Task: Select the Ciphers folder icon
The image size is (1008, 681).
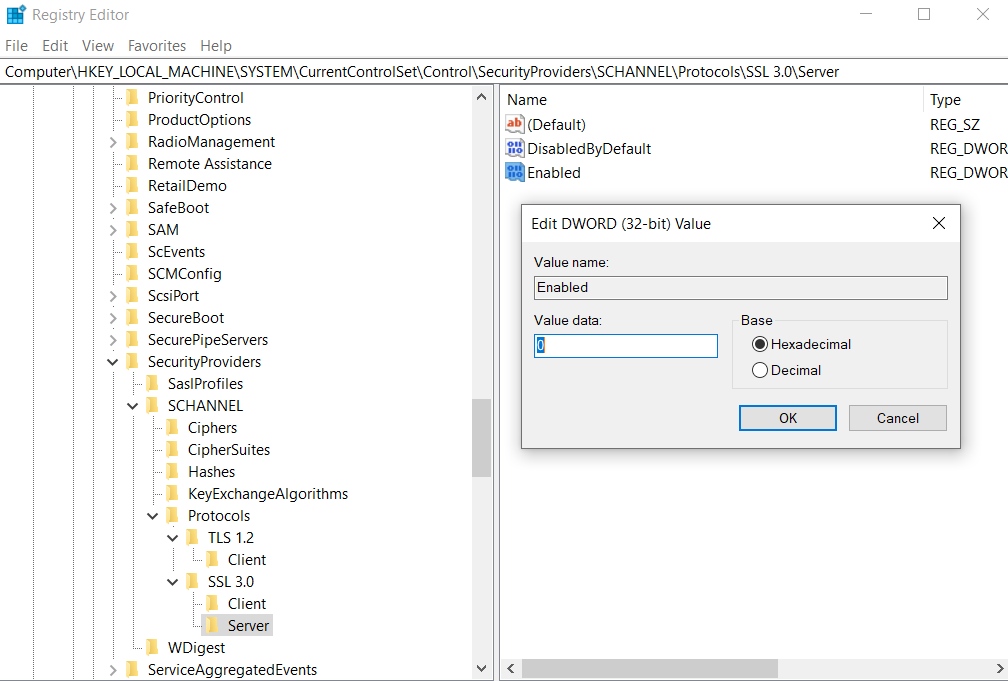Action: pyautogui.click(x=173, y=427)
